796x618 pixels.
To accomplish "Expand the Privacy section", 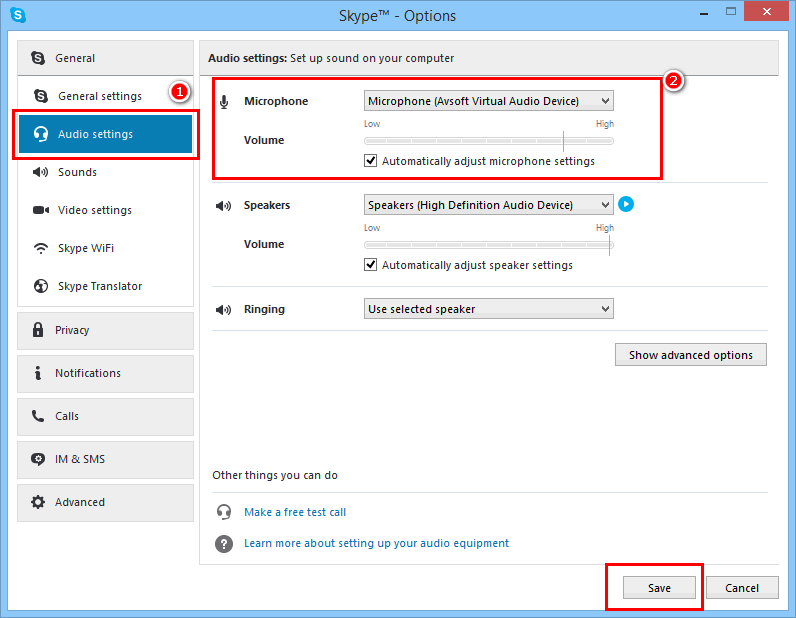I will (106, 331).
